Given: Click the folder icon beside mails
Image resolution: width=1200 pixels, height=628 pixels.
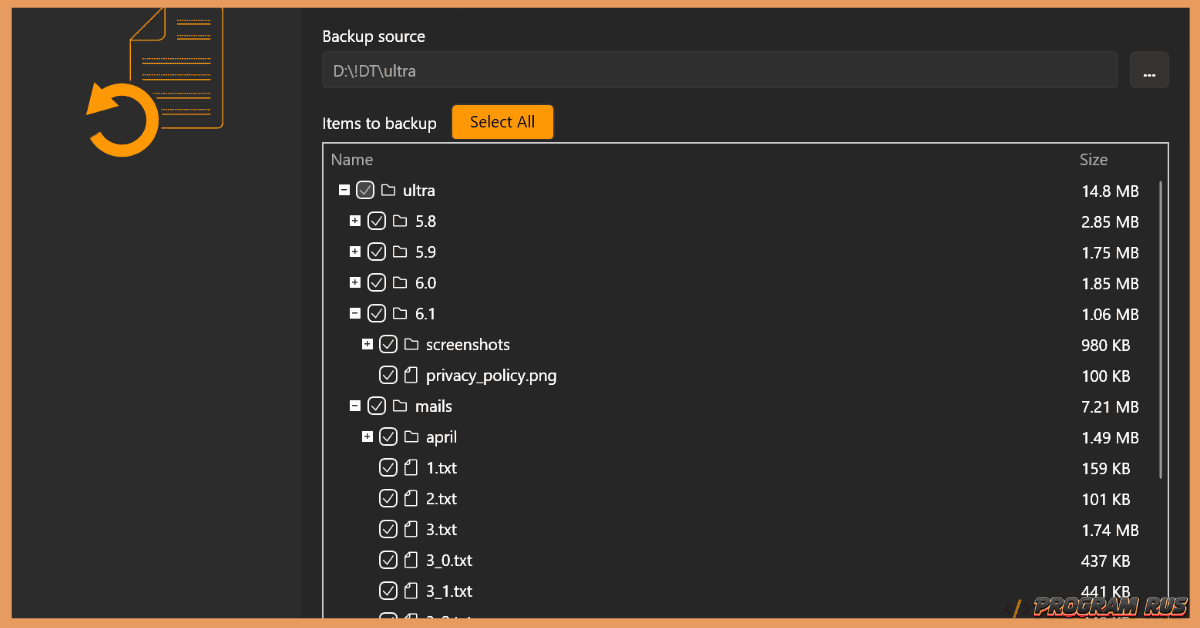Looking at the screenshot, I should tap(399, 405).
